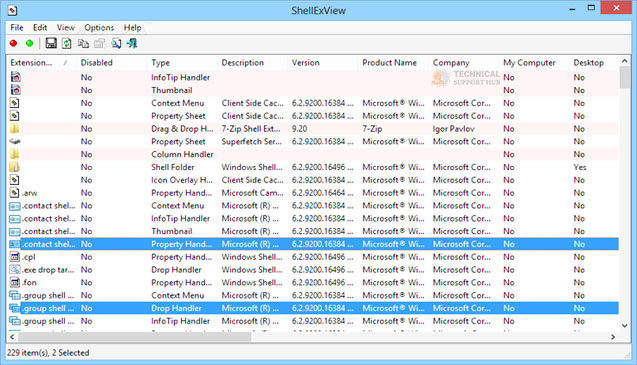Select the 'Microsoft Cam...' description cell

point(252,193)
